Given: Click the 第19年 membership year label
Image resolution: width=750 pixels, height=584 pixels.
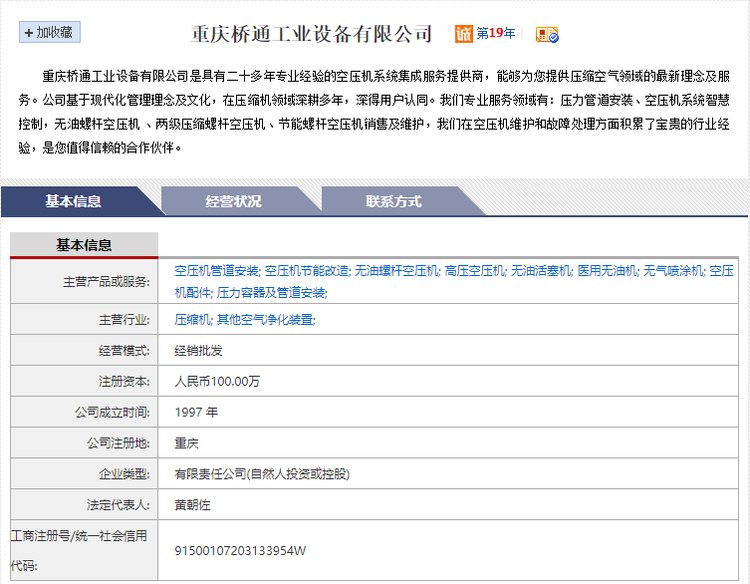Looking at the screenshot, I should click(x=496, y=34).
